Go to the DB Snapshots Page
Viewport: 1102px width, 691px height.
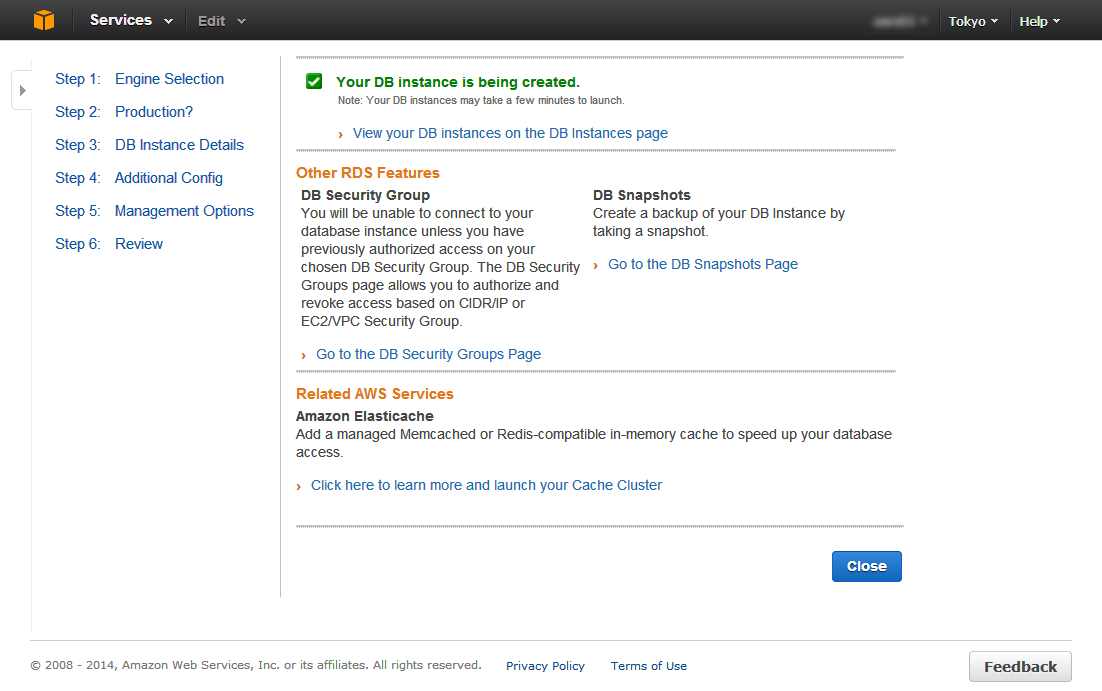(x=703, y=264)
